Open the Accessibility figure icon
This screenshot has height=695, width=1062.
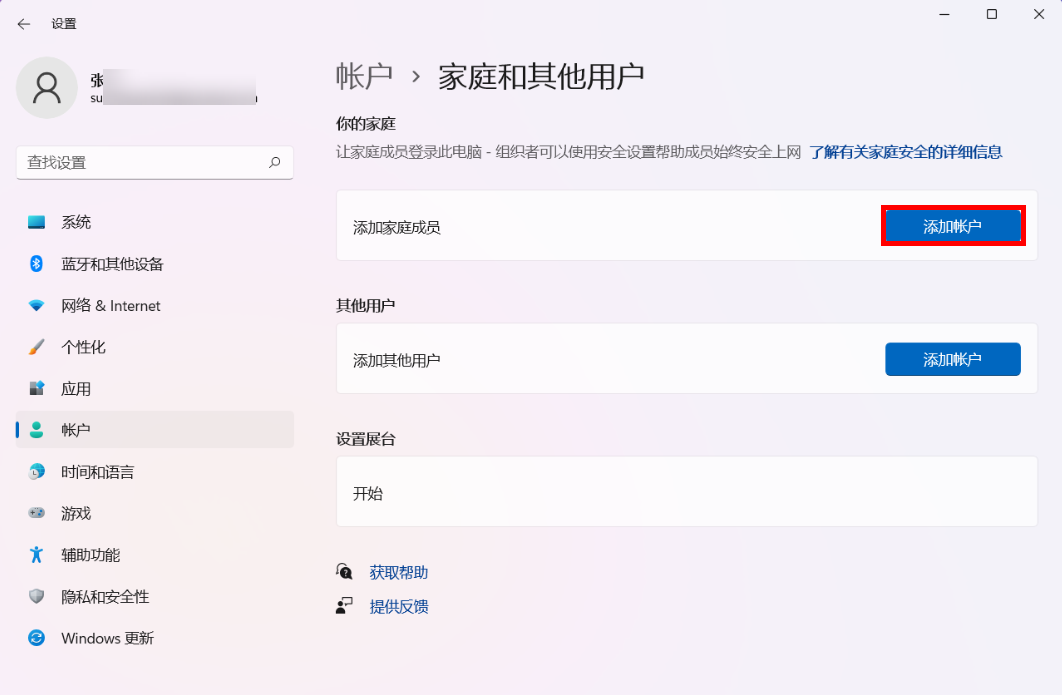pyautogui.click(x=37, y=555)
